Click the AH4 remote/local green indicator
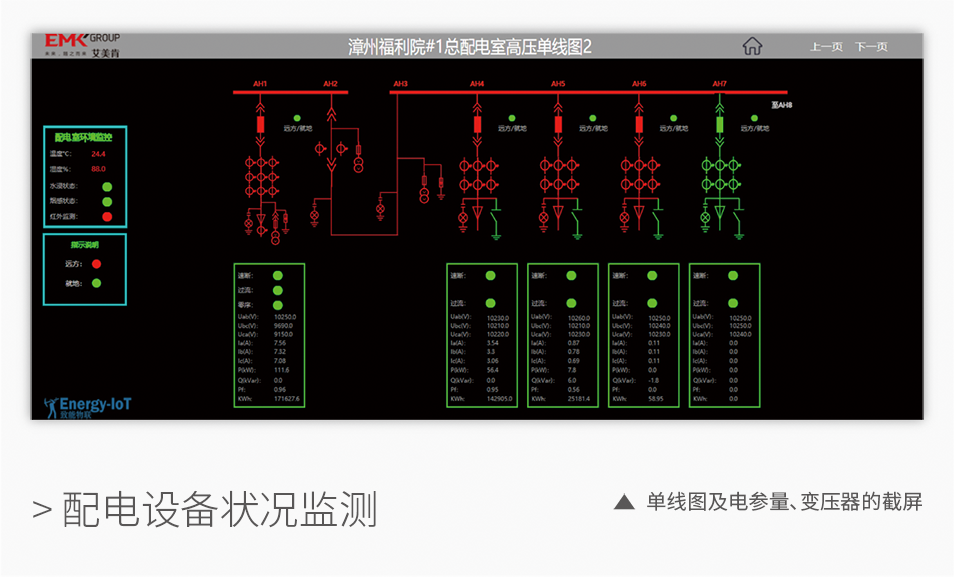The height and width of the screenshot is (577, 954). pos(512,118)
